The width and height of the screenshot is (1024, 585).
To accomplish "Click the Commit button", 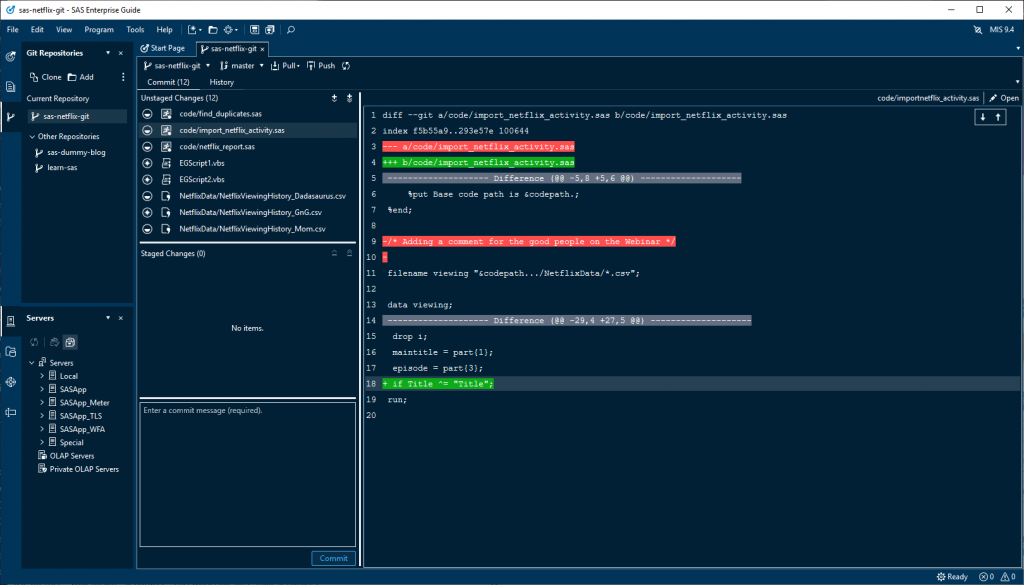I will [334, 558].
